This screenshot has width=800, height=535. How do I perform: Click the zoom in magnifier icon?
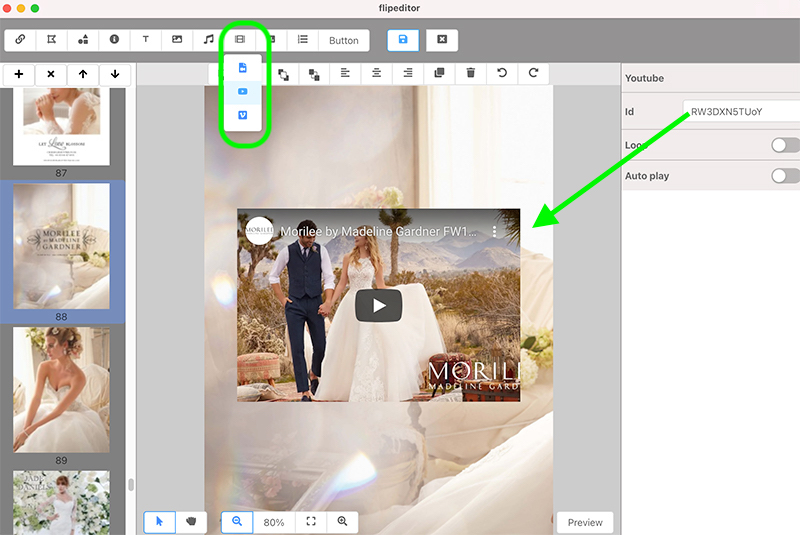tap(342, 521)
